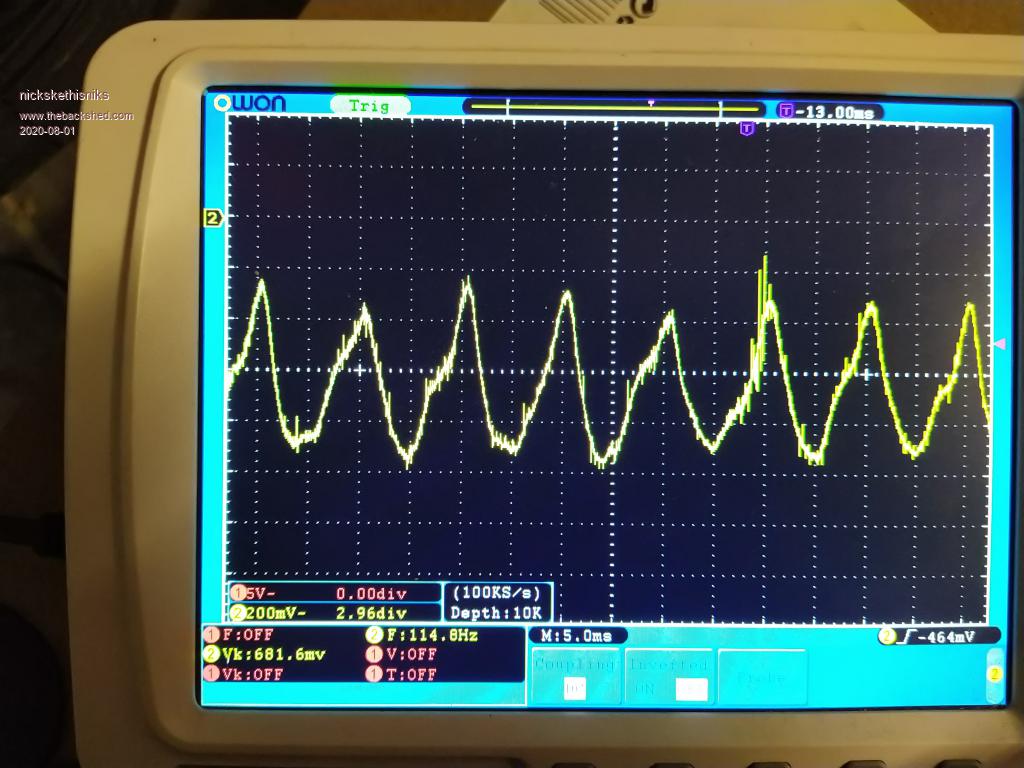Select the waveform memory overview bar
The height and width of the screenshot is (768, 1024).
click(x=614, y=107)
